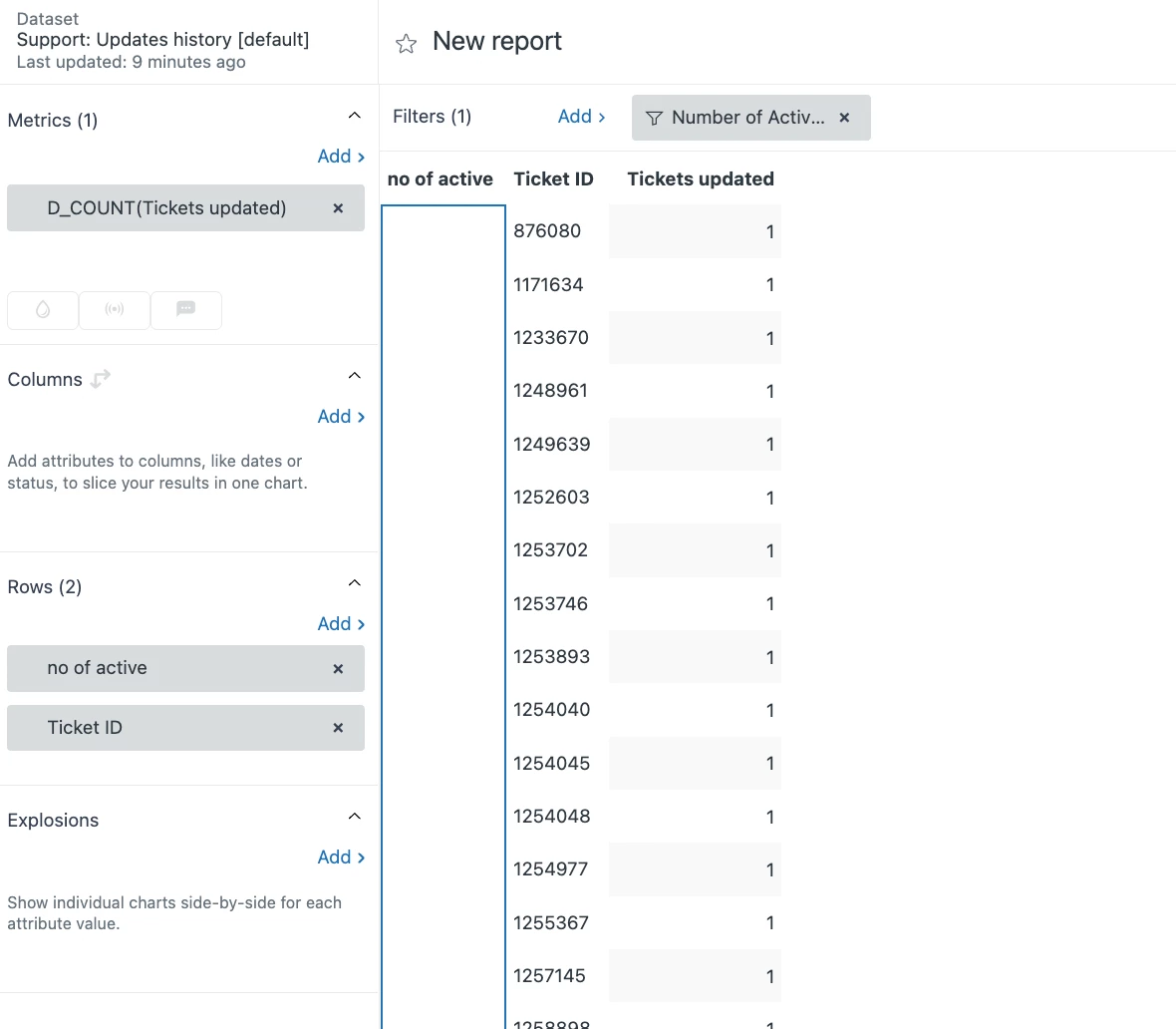Open the broadcast signal icon button
This screenshot has height=1029, width=1176.
114,310
